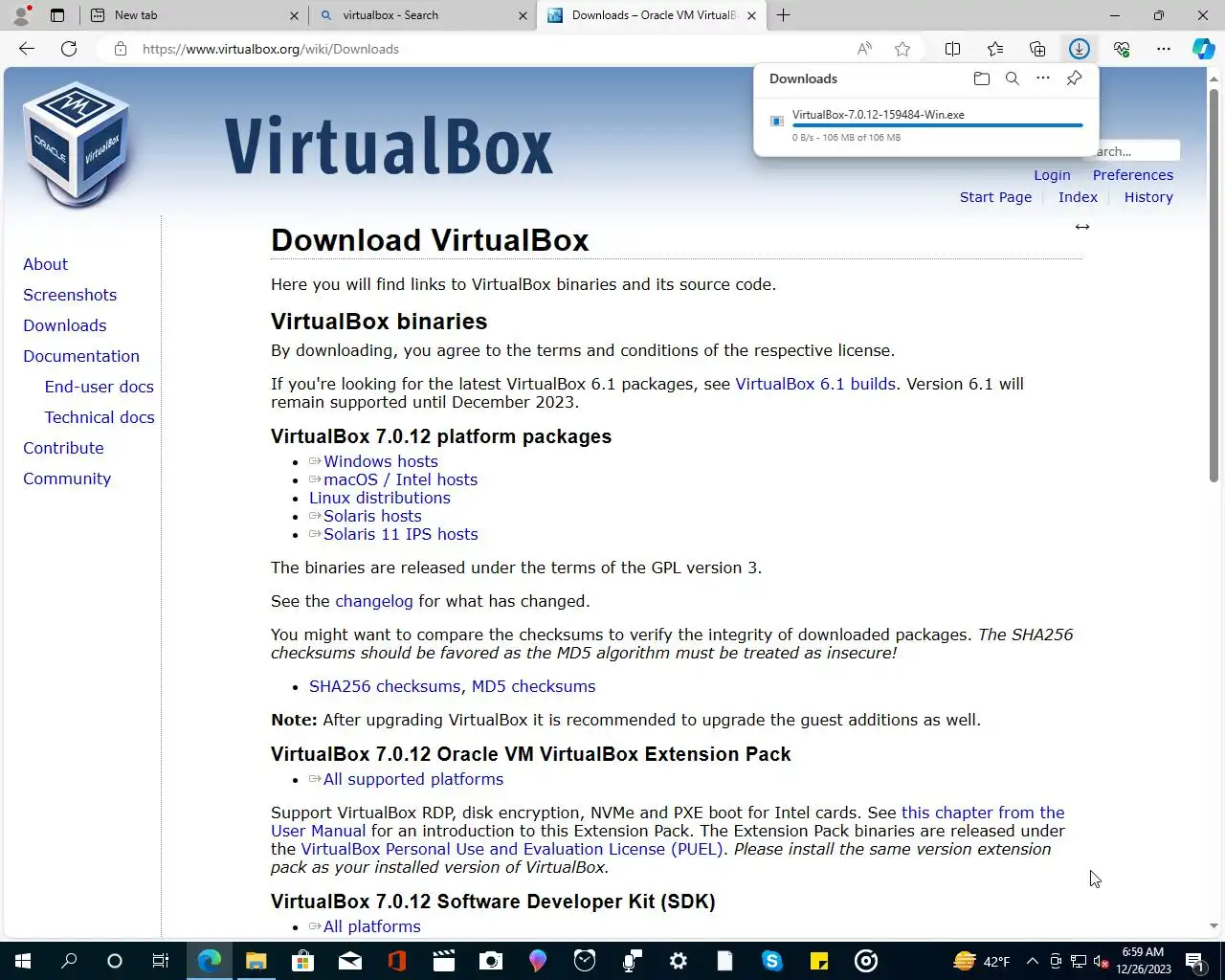Open SHA256 checksums link
The height and width of the screenshot is (980, 1225).
(x=385, y=686)
